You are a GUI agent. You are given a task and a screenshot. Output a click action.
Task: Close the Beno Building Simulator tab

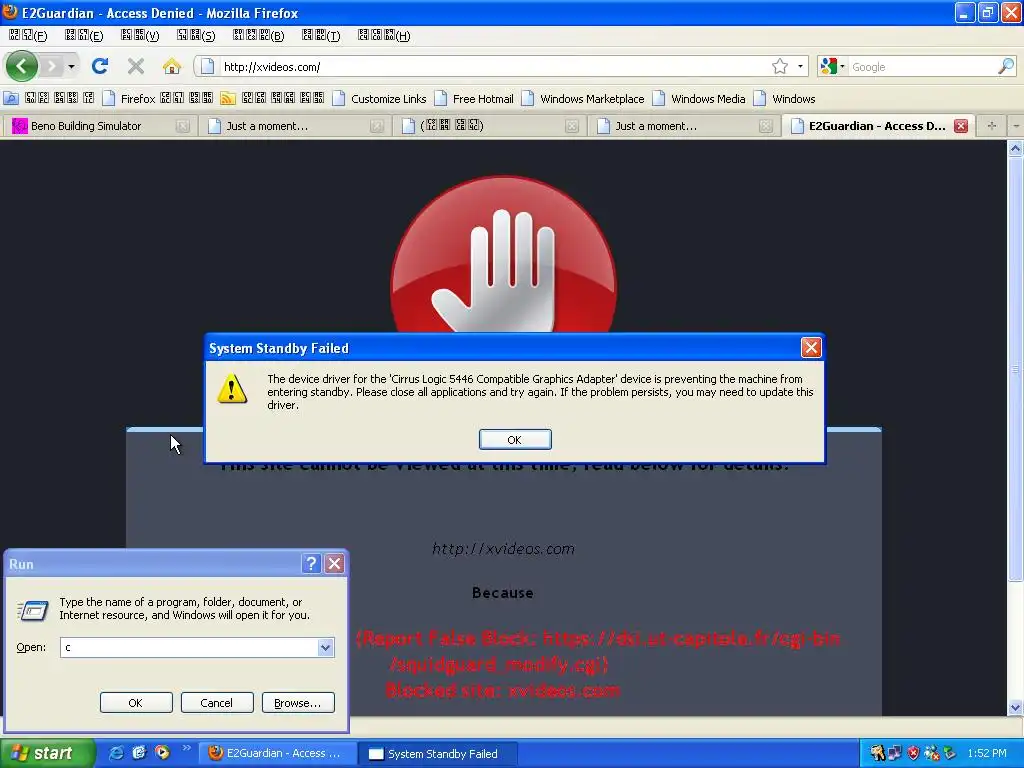pyautogui.click(x=183, y=126)
